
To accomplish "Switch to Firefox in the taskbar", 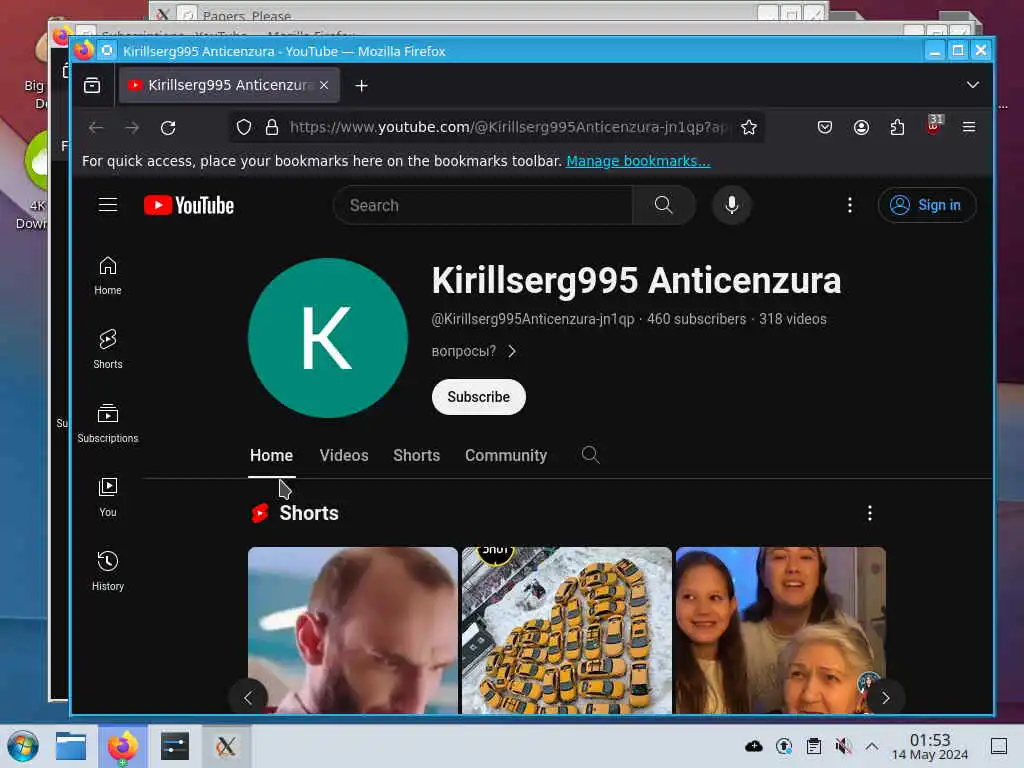I will coord(122,746).
